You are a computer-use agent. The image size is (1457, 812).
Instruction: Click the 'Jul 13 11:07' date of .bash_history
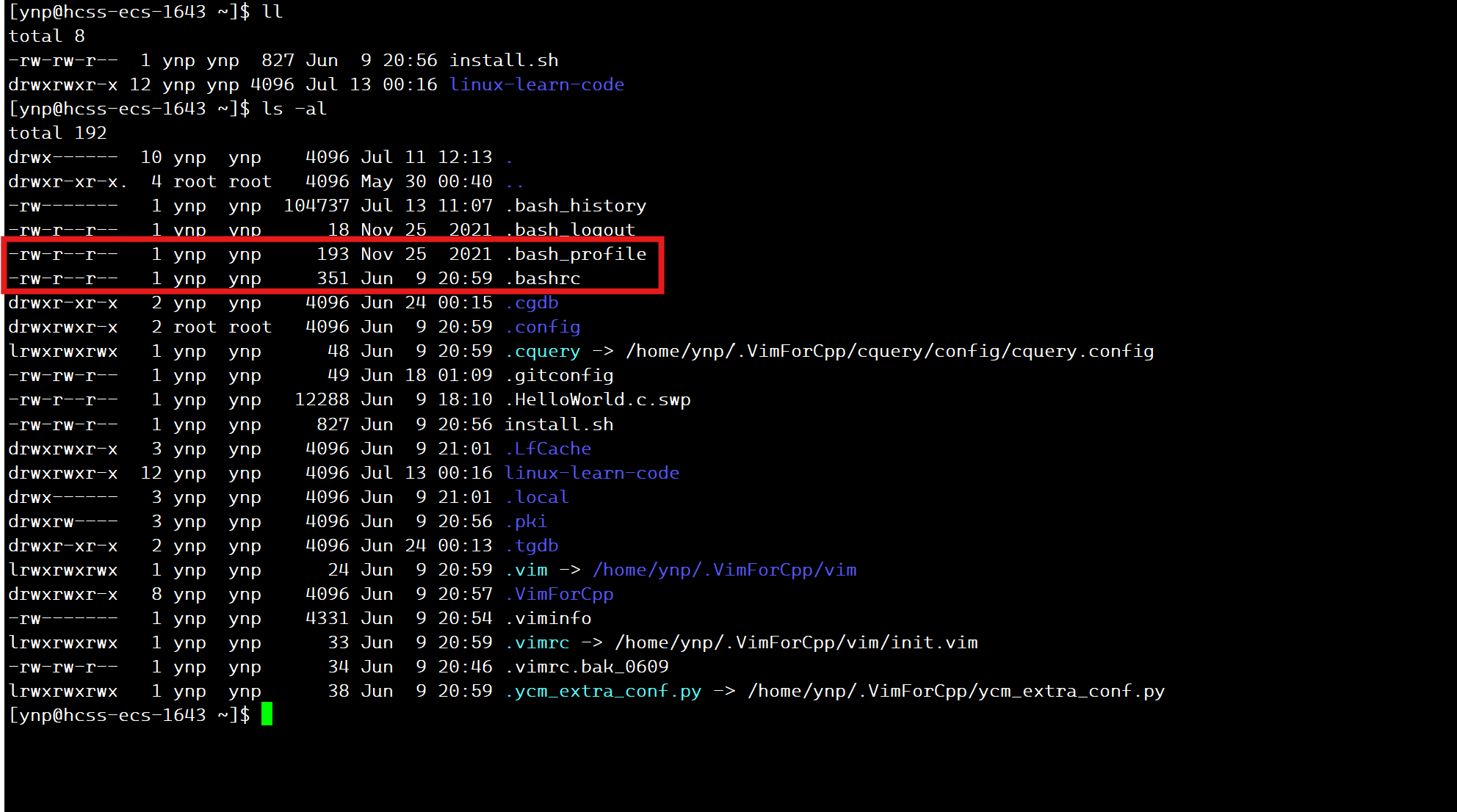[427, 206]
